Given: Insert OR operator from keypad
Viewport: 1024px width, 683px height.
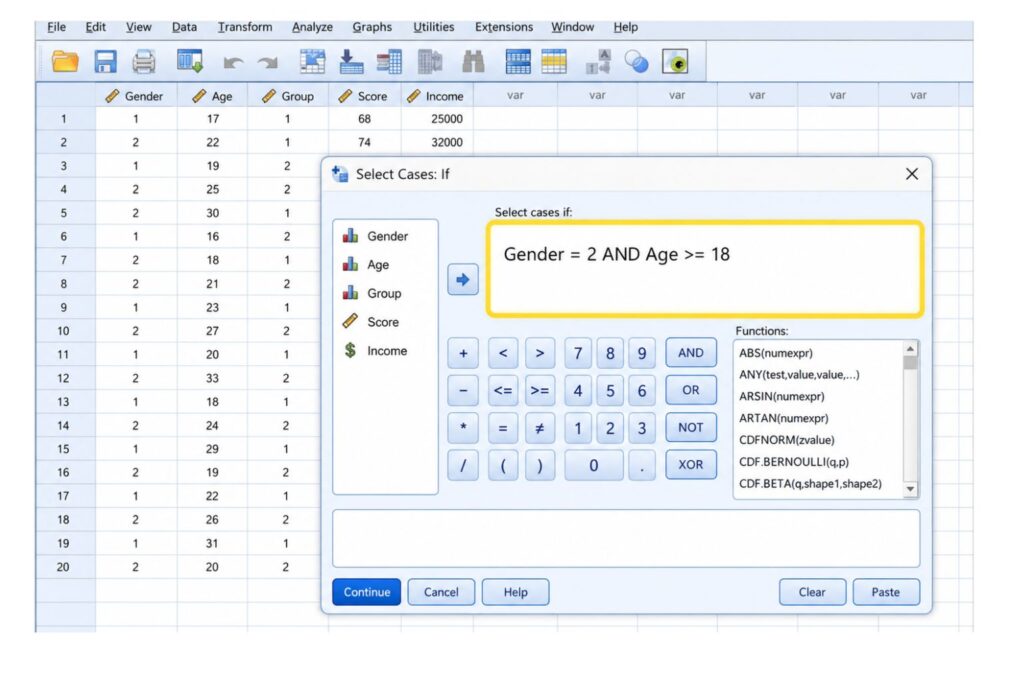Looking at the screenshot, I should click(691, 390).
